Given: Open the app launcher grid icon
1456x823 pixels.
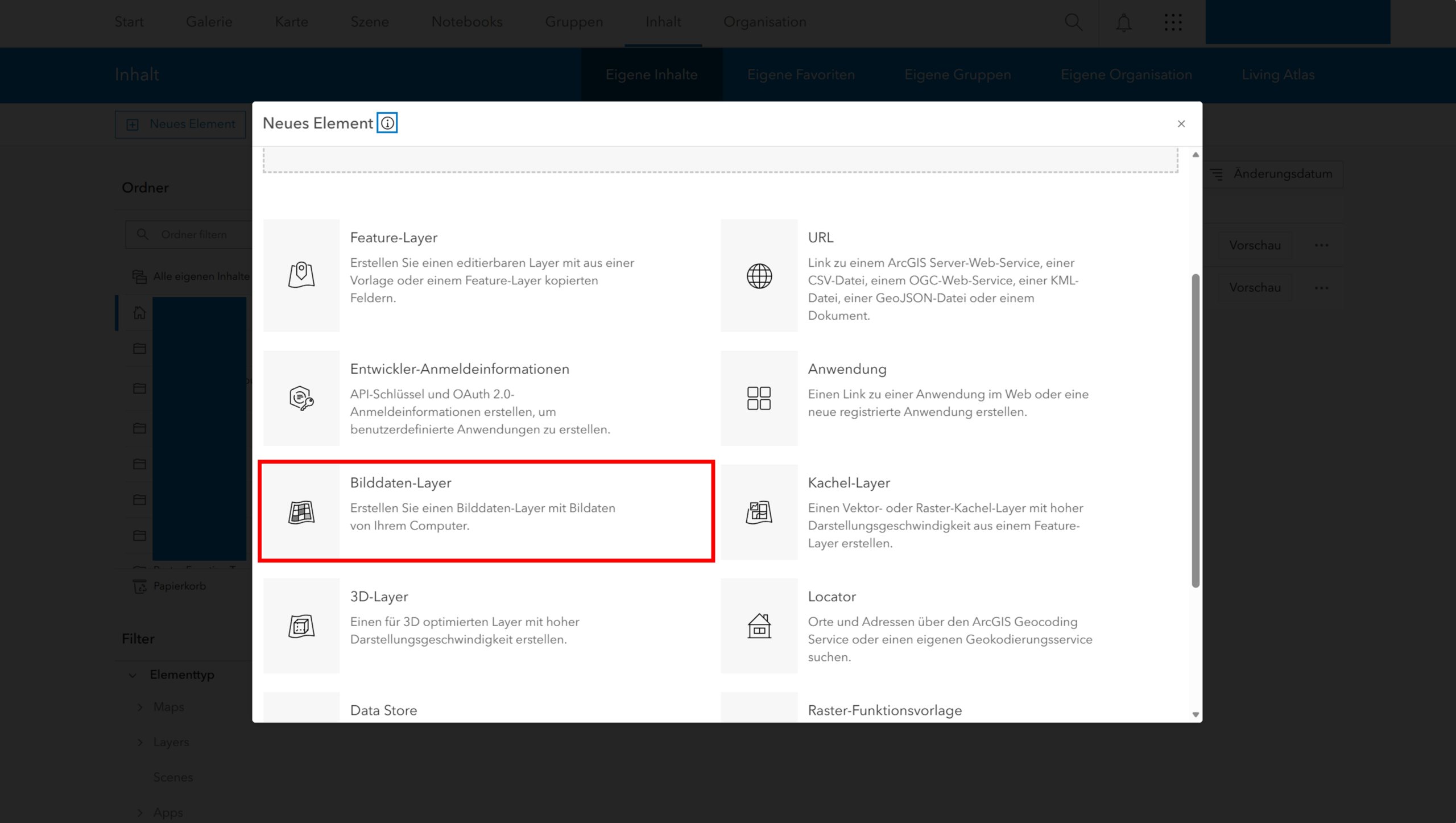Looking at the screenshot, I should pyautogui.click(x=1173, y=22).
